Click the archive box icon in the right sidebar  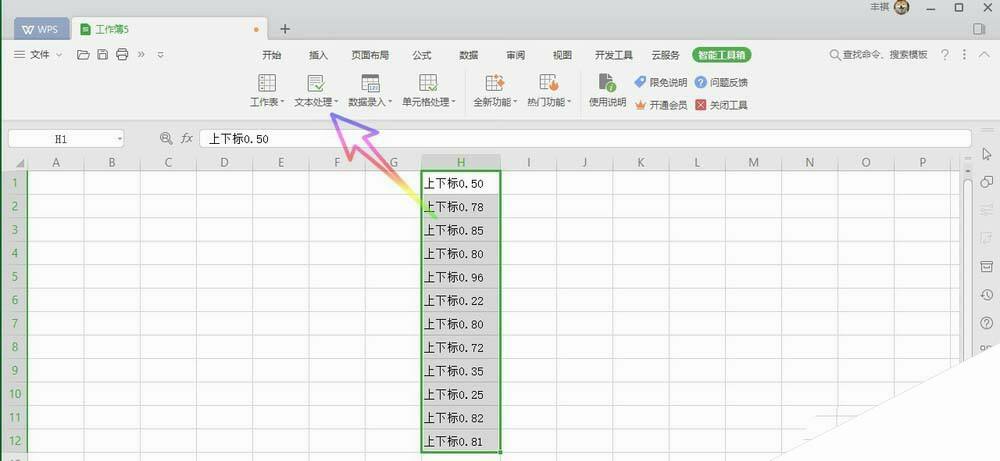pyautogui.click(x=987, y=266)
